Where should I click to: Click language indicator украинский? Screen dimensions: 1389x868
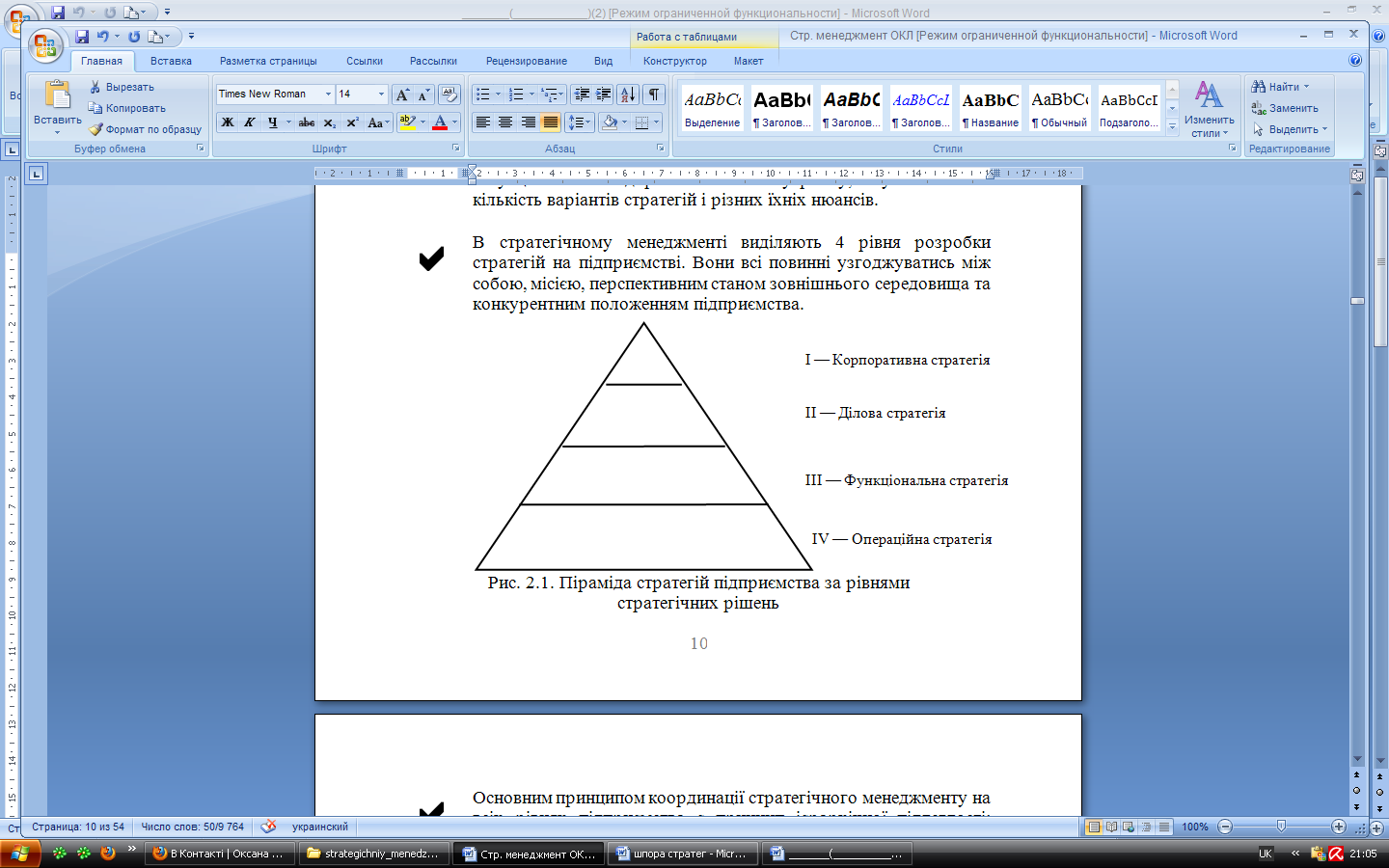(x=320, y=827)
